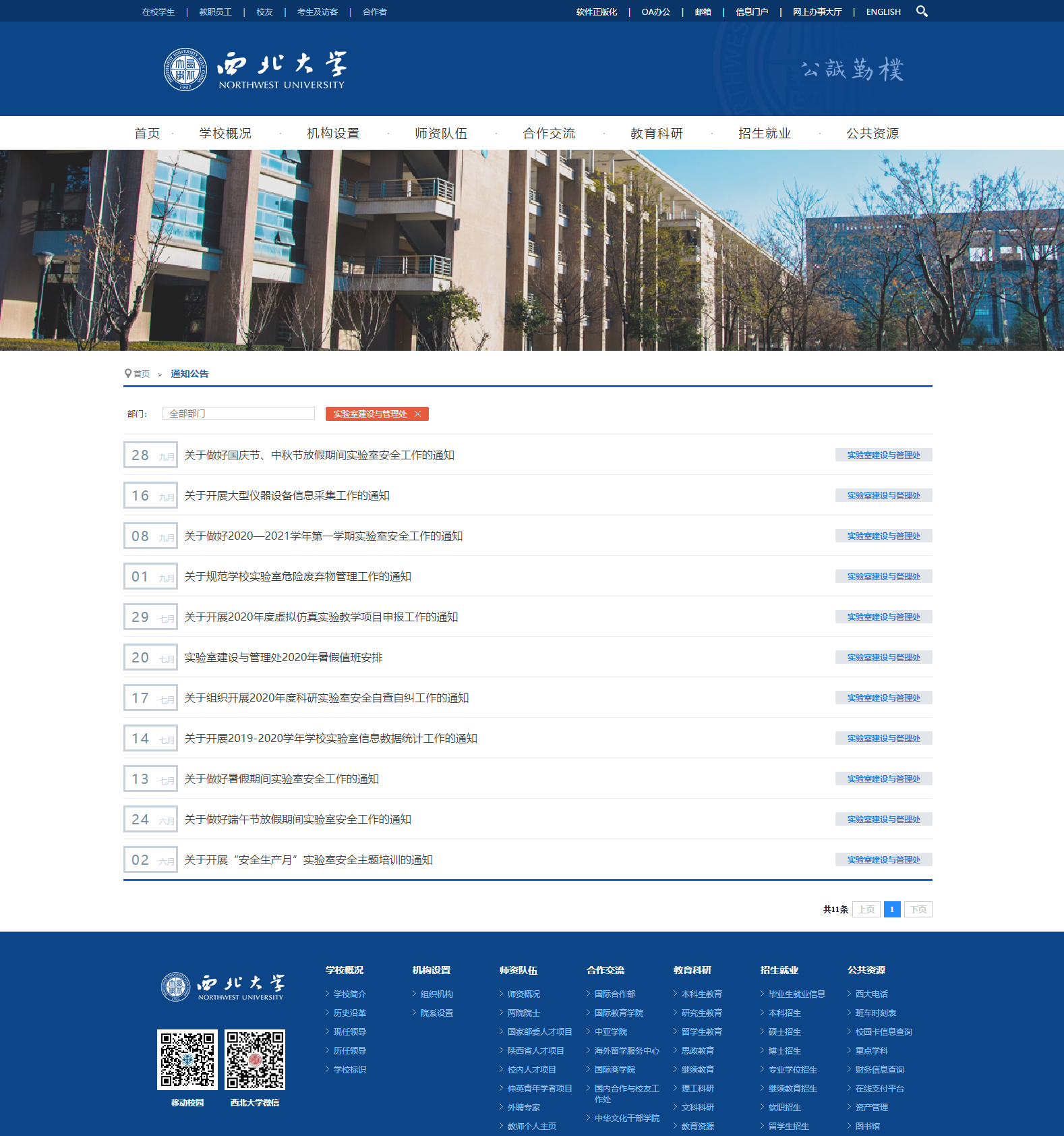
Task: Click the location pin home breadcrumb icon
Action: click(128, 374)
